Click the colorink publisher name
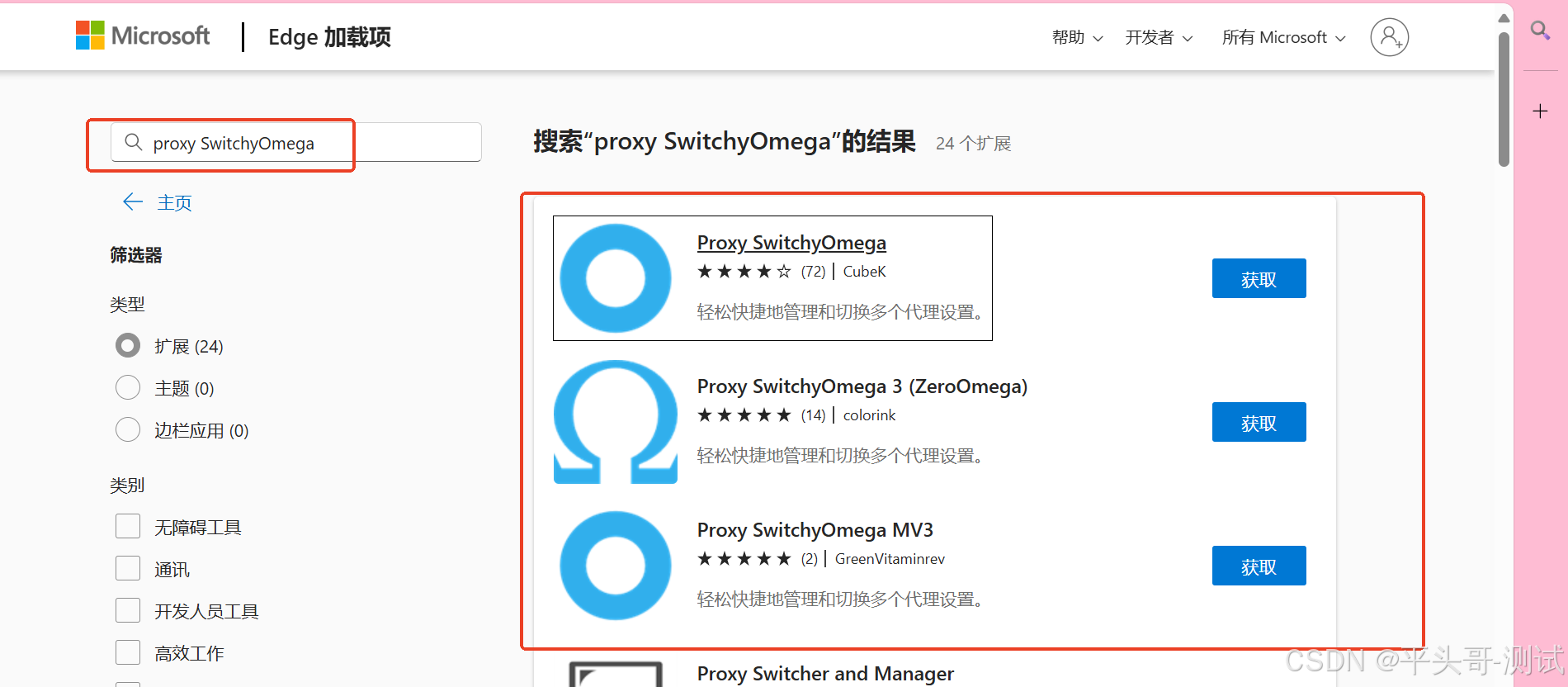Screen dimensions: 1568x687 point(869,415)
